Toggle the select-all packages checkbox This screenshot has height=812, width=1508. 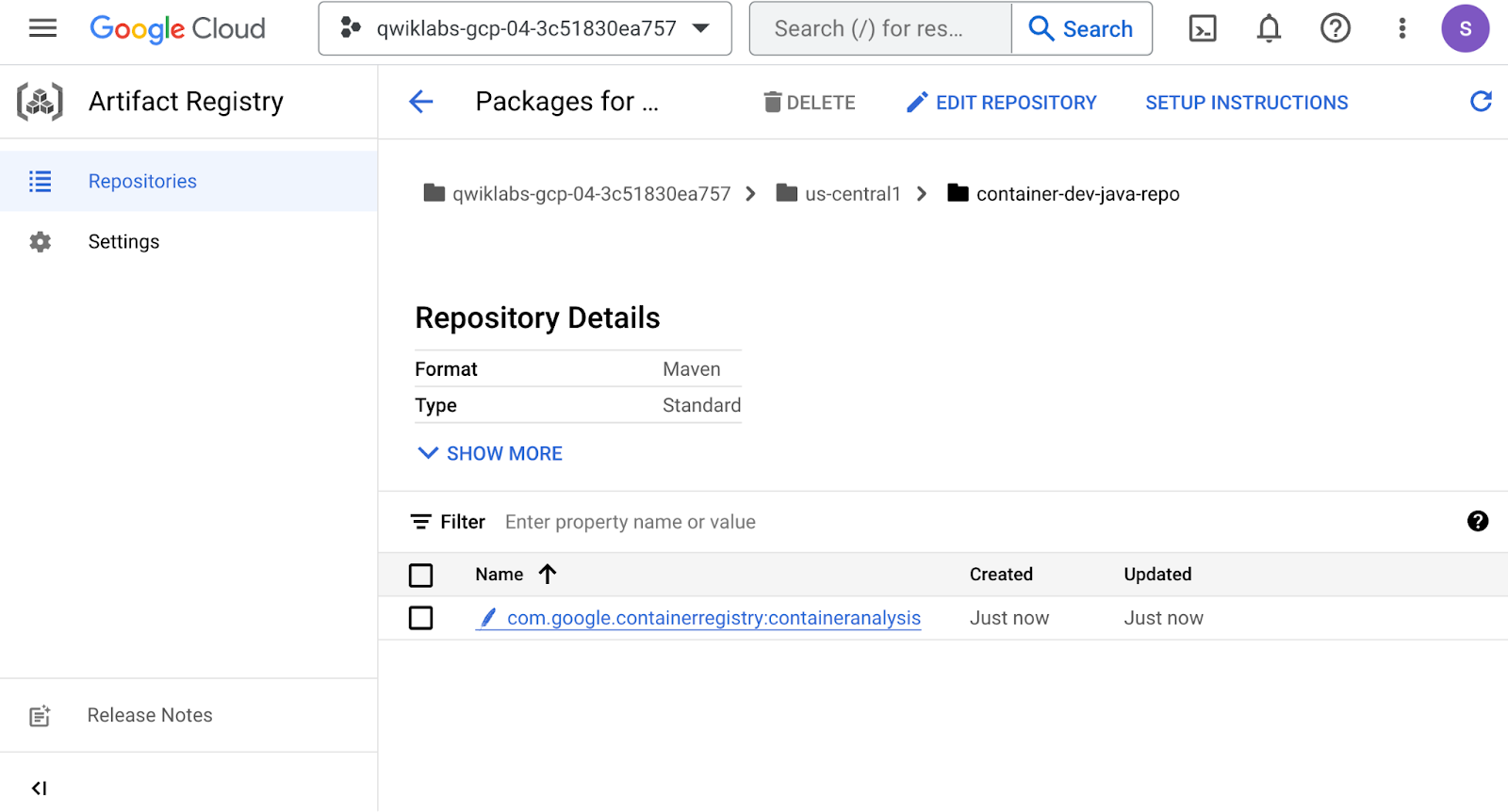point(421,575)
